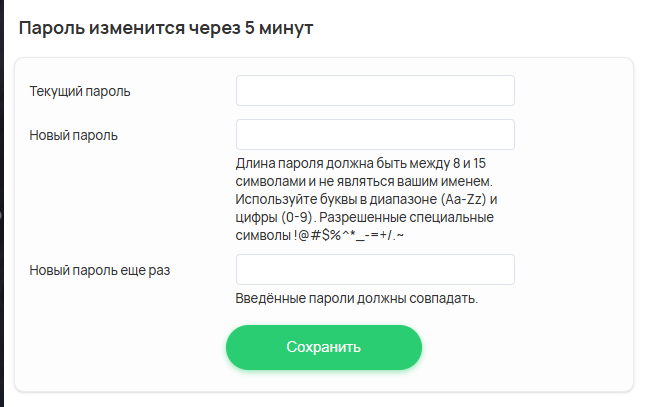Click the heading Пароль изменится через 5 минут
The height and width of the screenshot is (407, 664).
click(166, 29)
